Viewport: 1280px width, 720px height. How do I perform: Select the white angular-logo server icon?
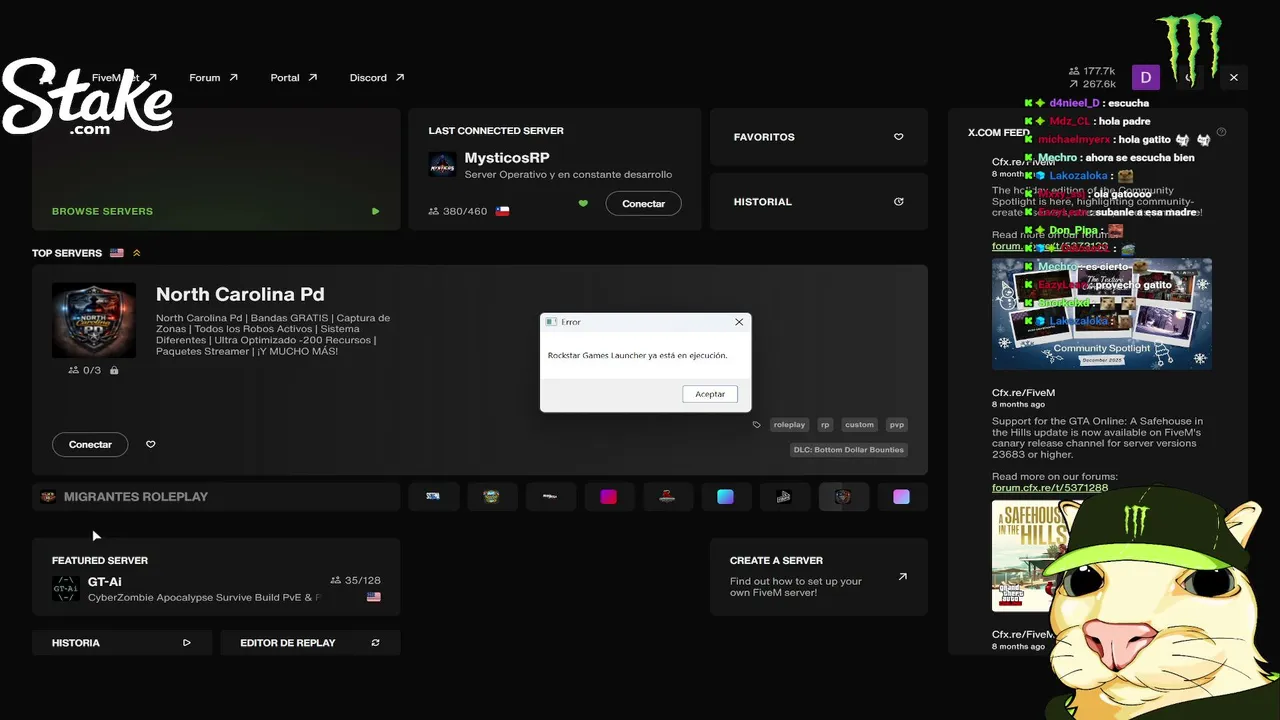click(784, 497)
